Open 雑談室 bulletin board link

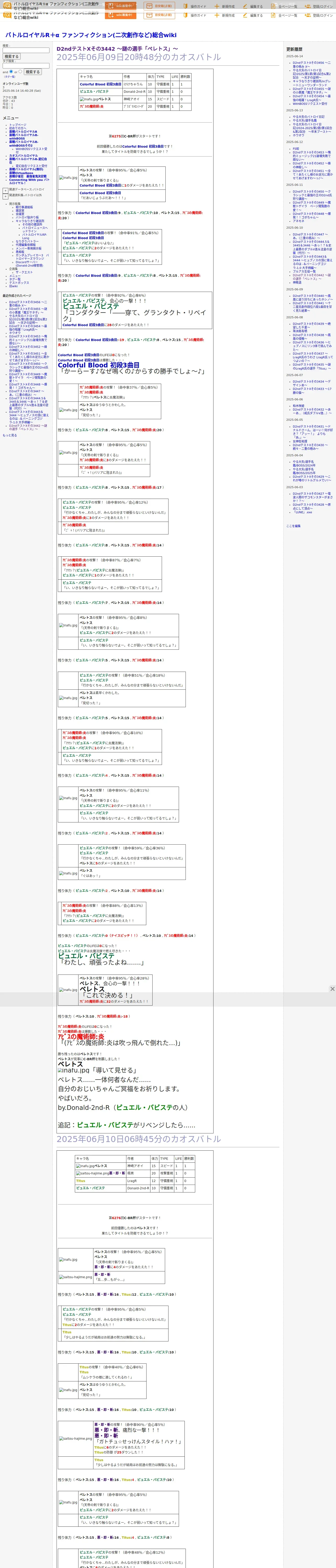click(x=20, y=211)
